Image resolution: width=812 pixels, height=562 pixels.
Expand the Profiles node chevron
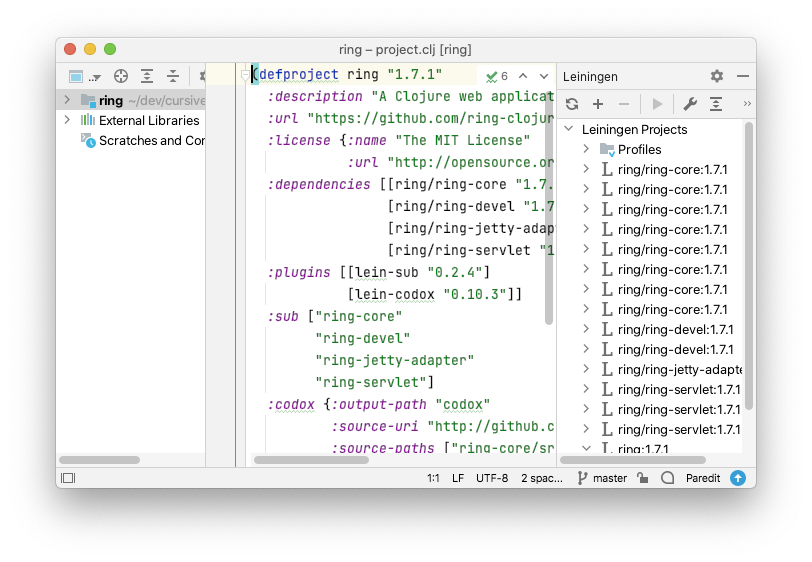point(586,149)
